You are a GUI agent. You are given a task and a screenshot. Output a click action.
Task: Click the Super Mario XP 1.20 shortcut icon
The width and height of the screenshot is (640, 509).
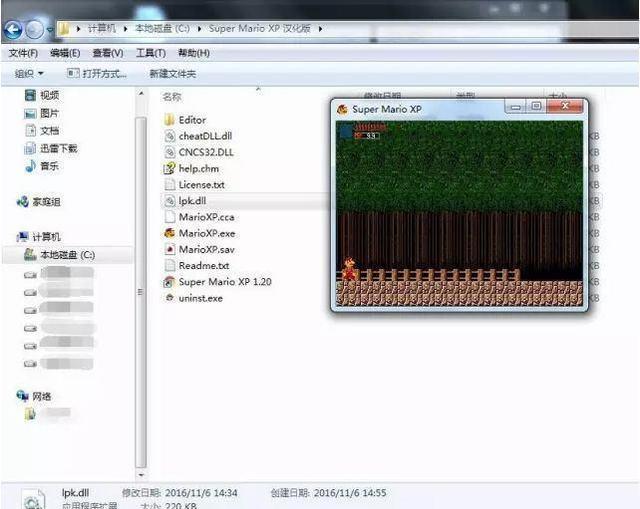(x=169, y=282)
